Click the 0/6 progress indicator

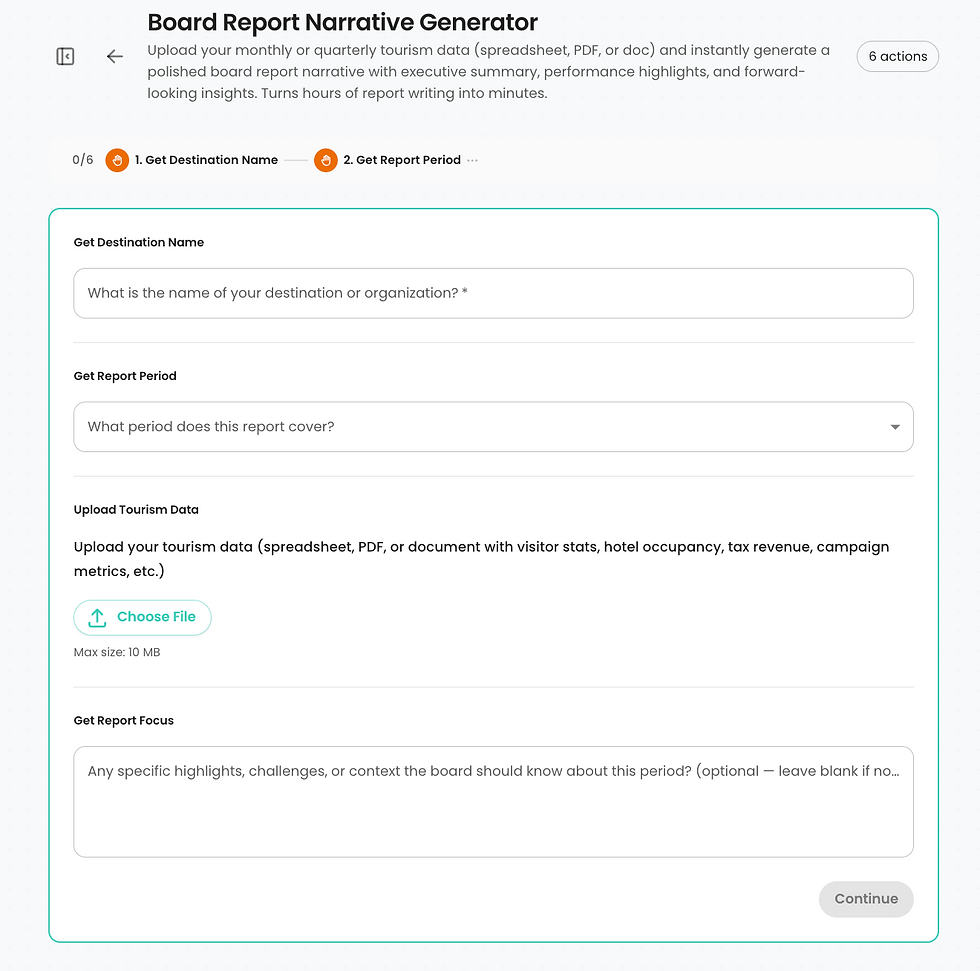coord(81,160)
